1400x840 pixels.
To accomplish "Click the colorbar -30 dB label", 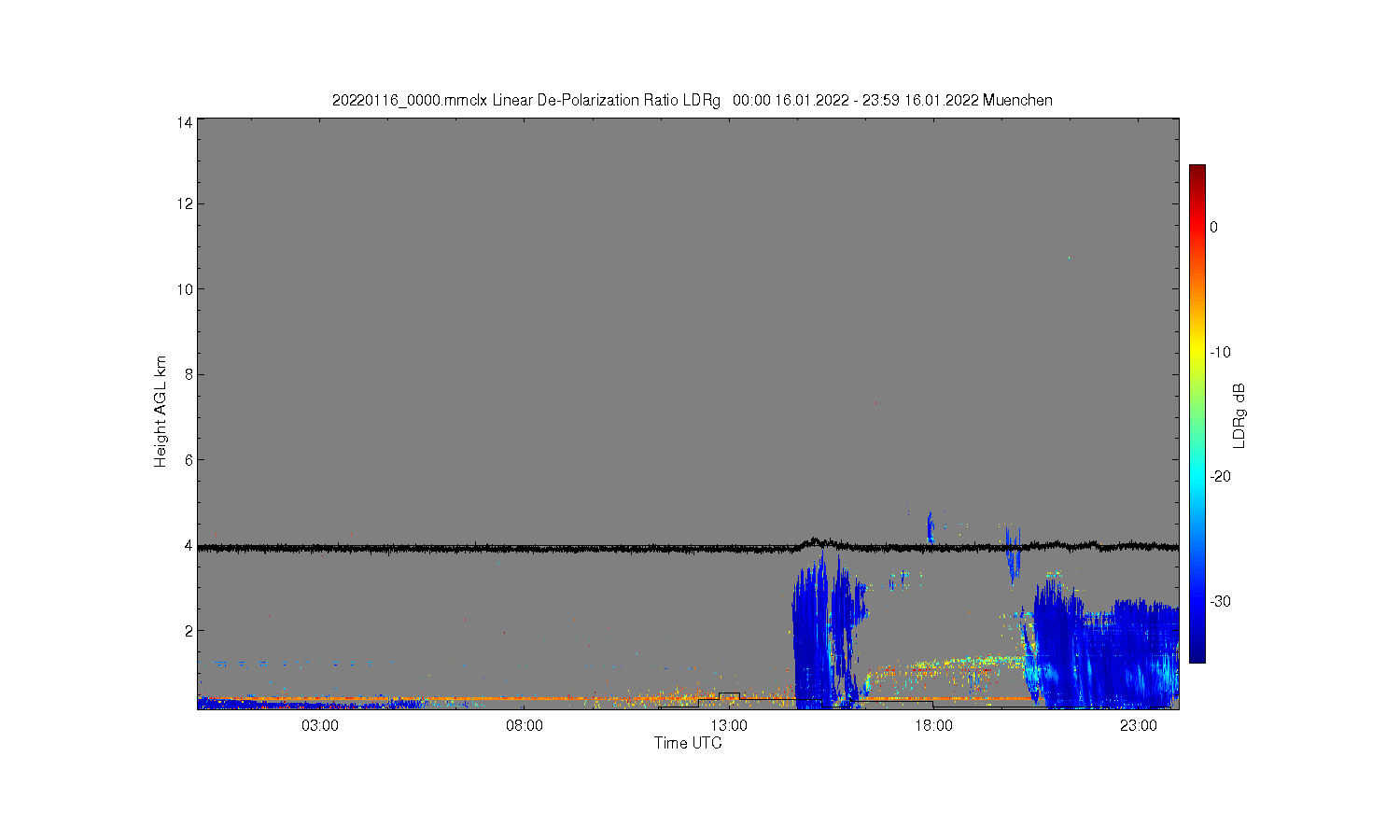I will click(1220, 601).
